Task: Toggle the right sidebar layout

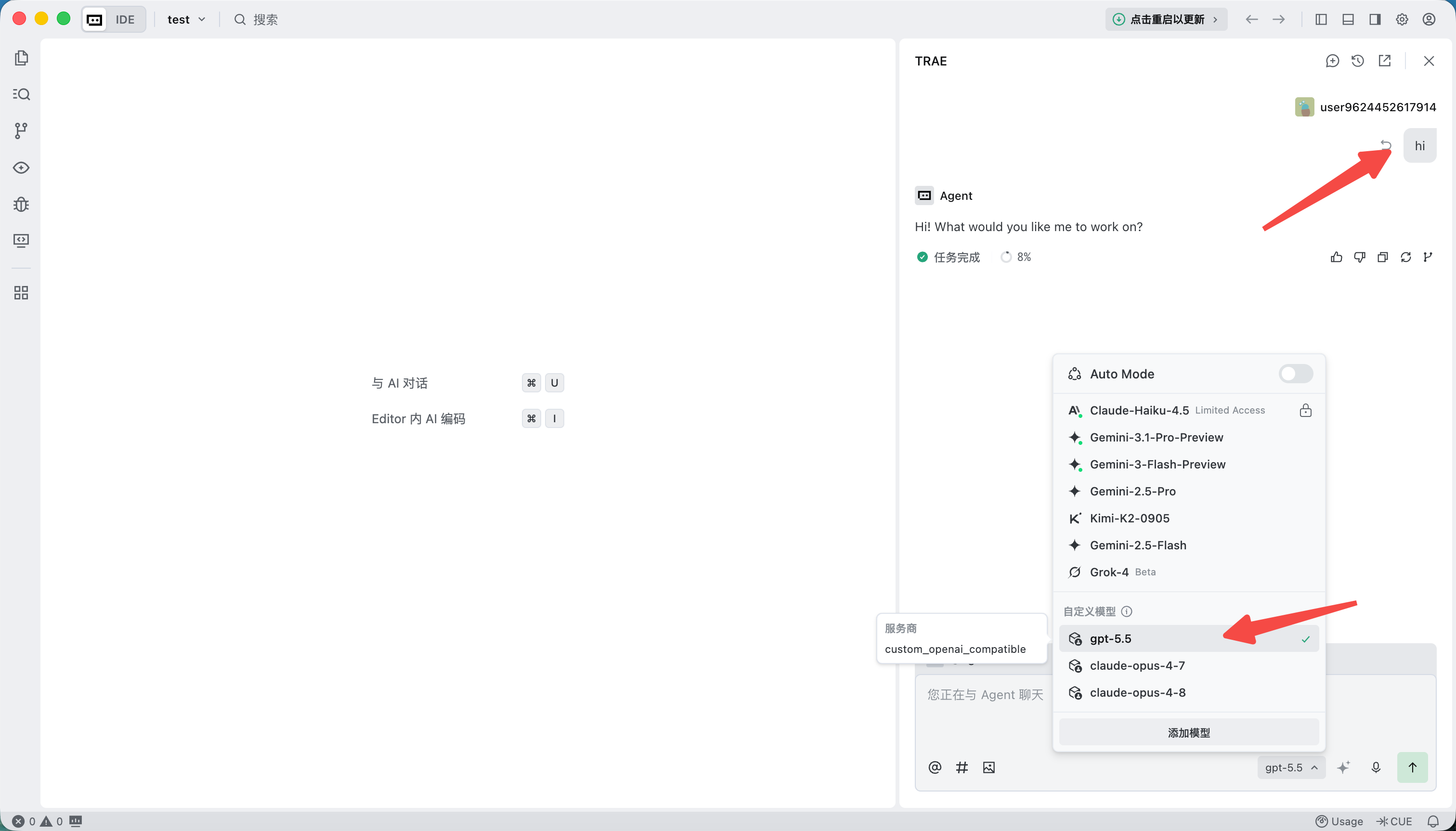Action: 1375,19
